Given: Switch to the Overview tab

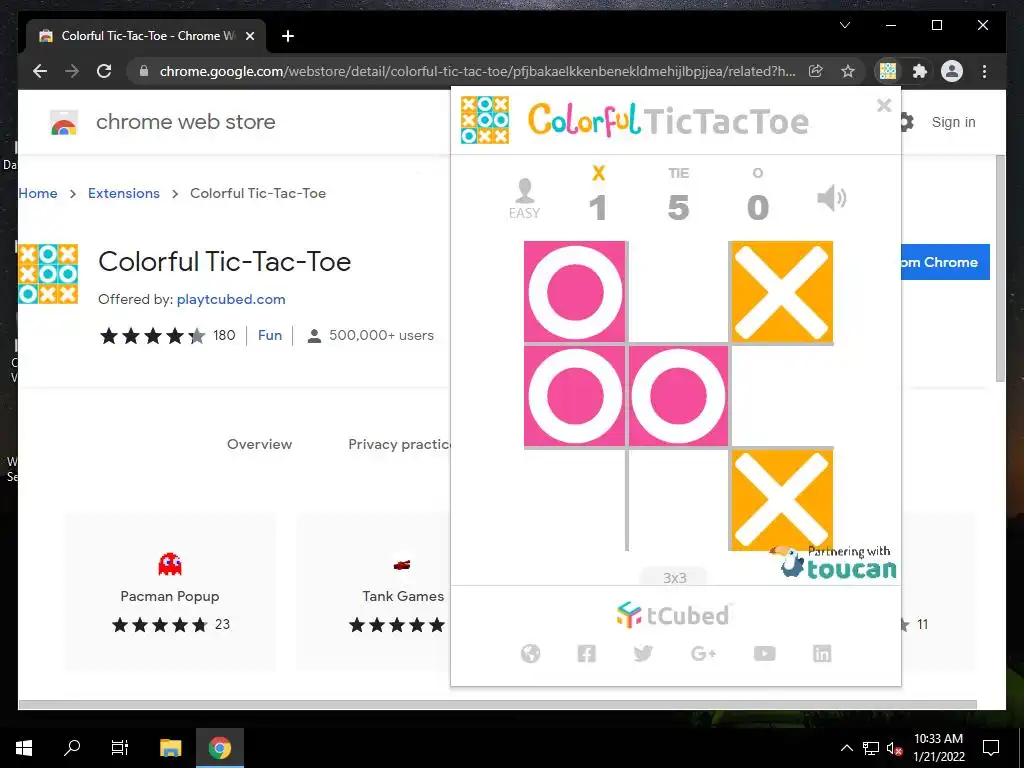Looking at the screenshot, I should (x=259, y=444).
